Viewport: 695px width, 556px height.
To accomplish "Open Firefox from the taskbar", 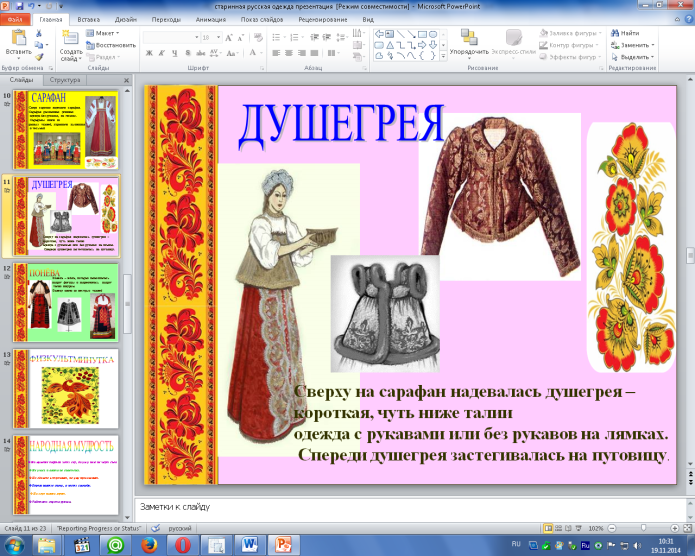I will click(149, 544).
